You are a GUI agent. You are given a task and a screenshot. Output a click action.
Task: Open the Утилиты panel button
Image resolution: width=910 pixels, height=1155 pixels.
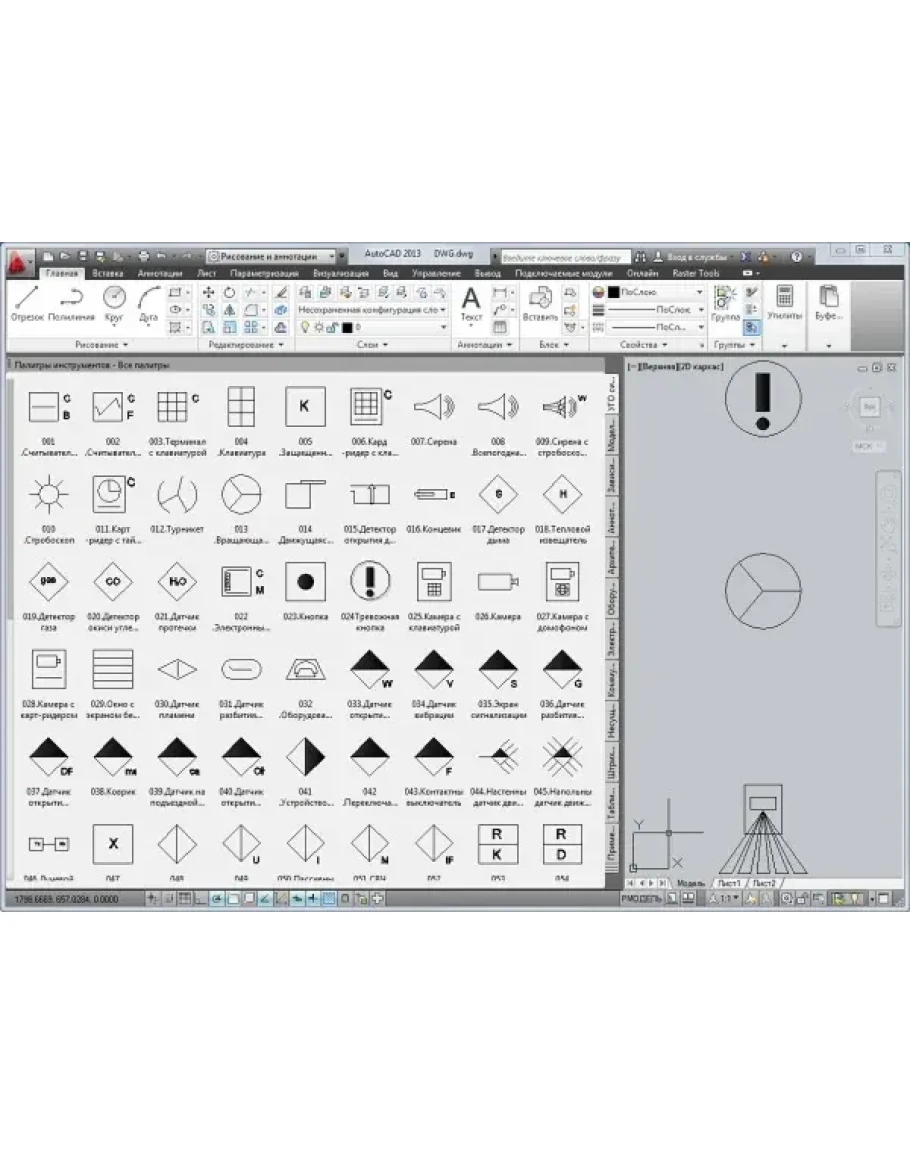tap(784, 302)
